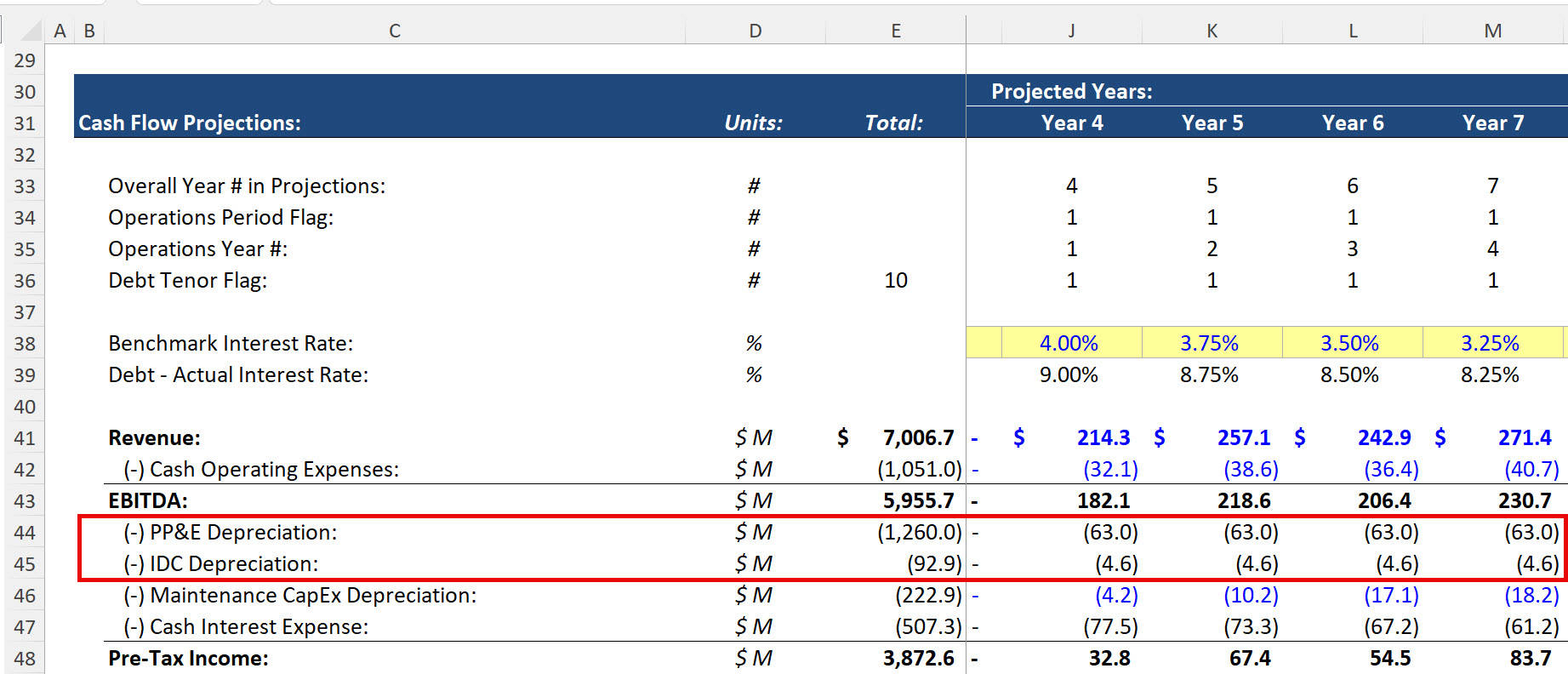Click the Select All corner triangle
1568x674 pixels.
31,31
